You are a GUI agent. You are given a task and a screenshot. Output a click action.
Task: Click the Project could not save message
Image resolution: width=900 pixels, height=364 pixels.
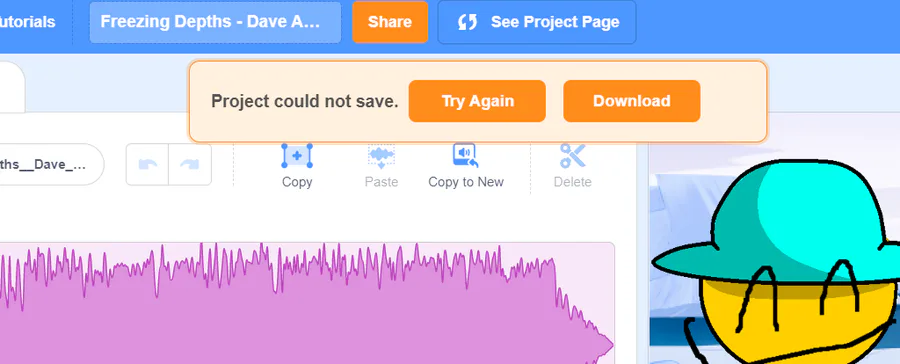(304, 102)
